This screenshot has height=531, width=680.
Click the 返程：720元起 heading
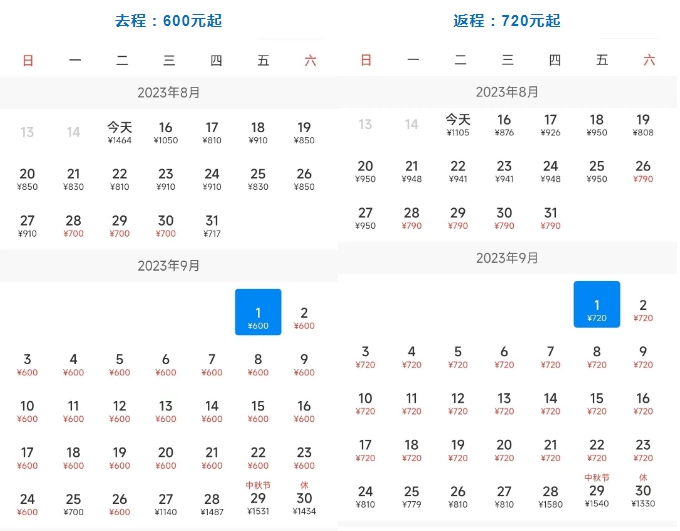506,20
